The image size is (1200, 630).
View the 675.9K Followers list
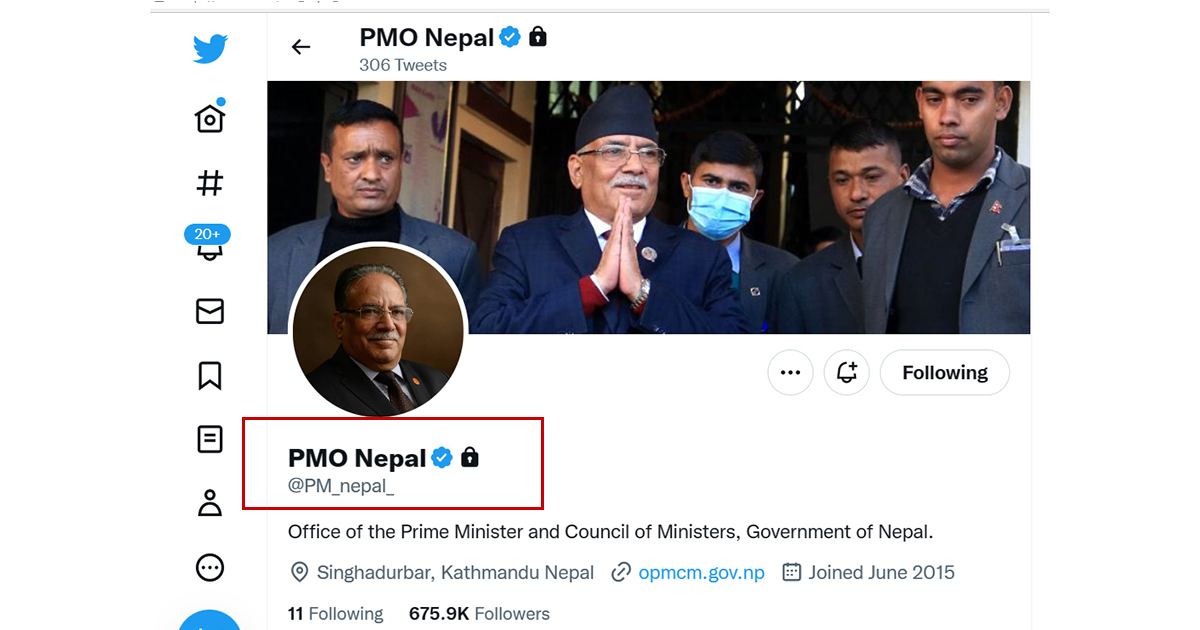click(479, 614)
